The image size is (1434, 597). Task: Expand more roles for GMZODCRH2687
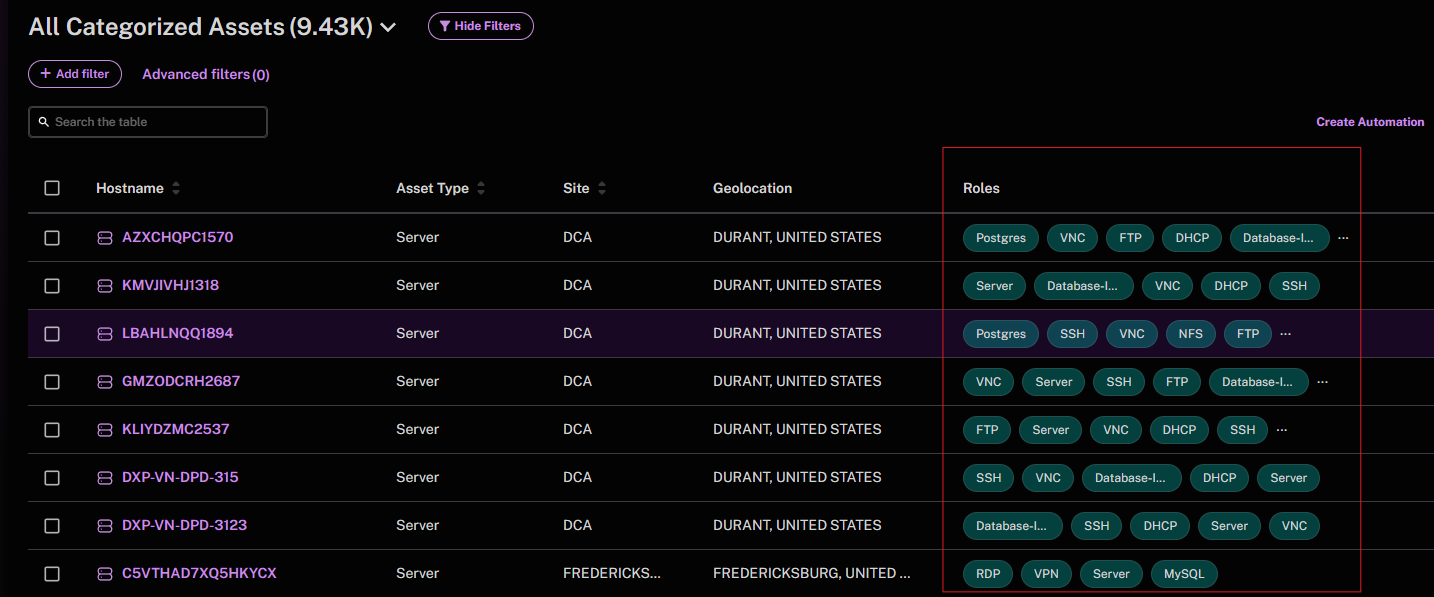coord(1322,382)
